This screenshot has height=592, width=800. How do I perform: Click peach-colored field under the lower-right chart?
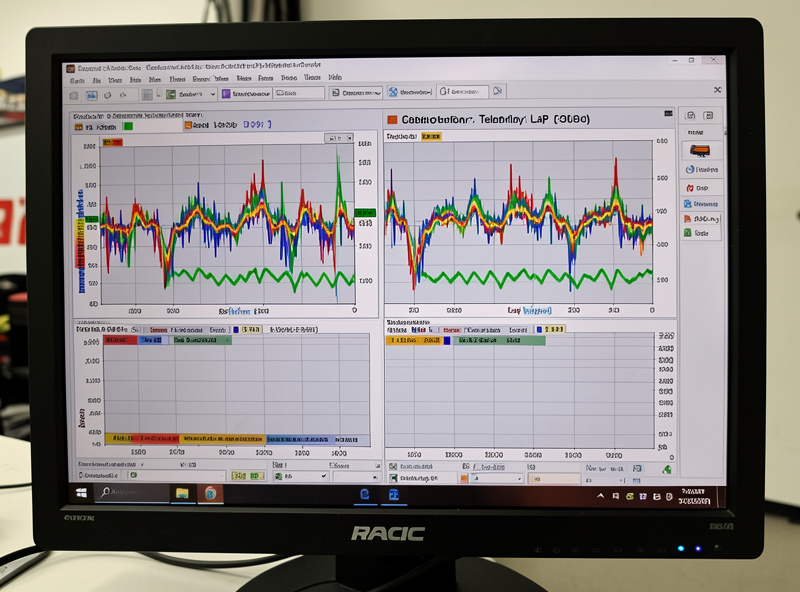point(554,479)
